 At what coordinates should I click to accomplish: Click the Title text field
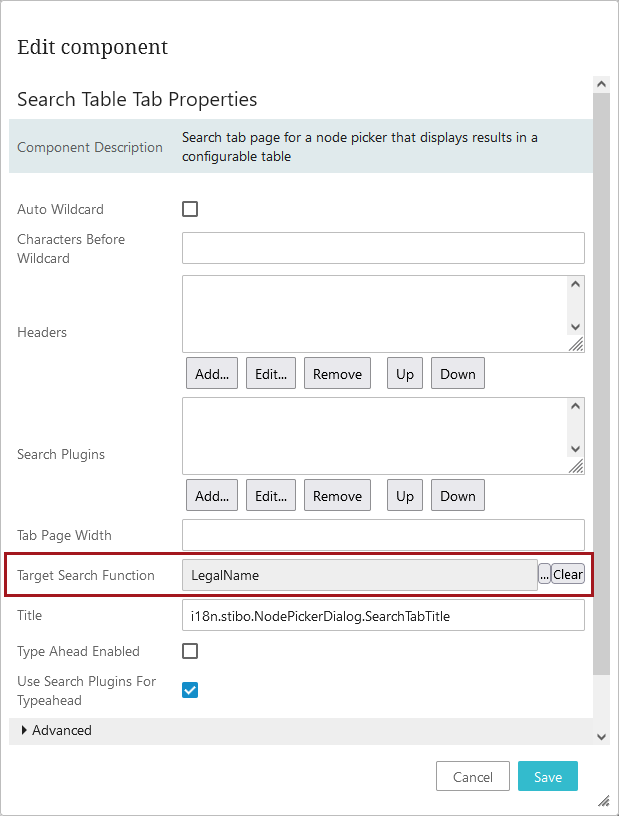pos(383,616)
